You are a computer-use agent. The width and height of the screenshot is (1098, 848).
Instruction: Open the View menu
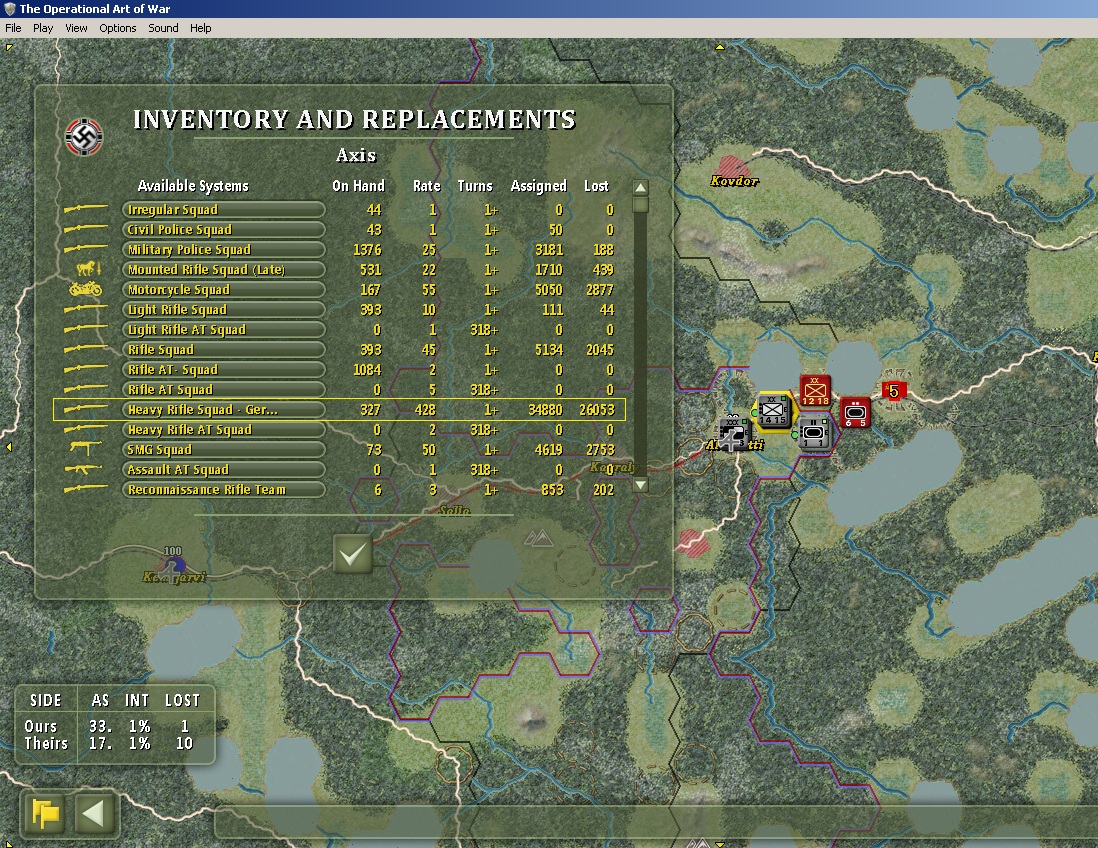pos(76,28)
